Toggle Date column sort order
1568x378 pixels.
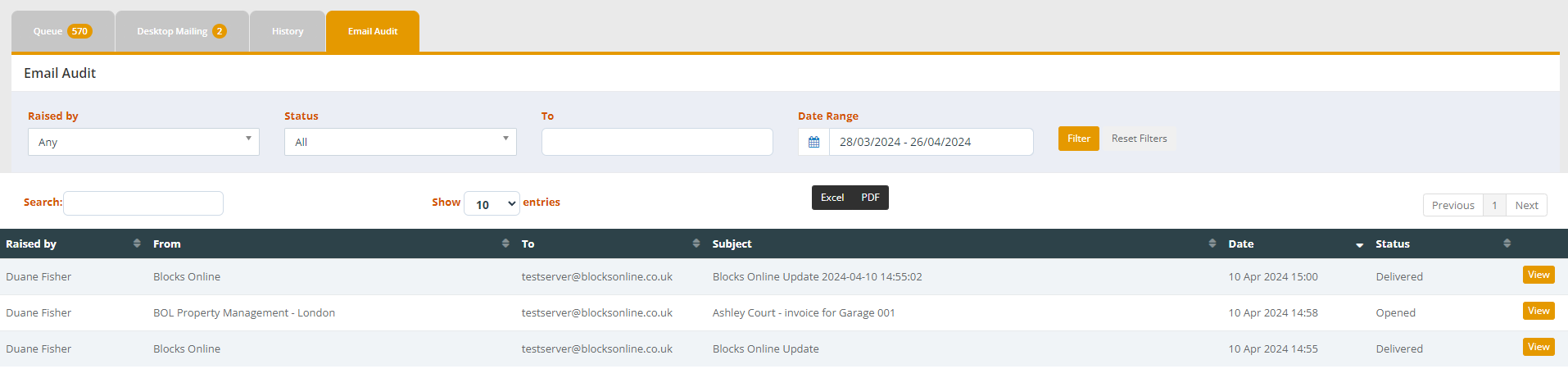[x=1296, y=244]
